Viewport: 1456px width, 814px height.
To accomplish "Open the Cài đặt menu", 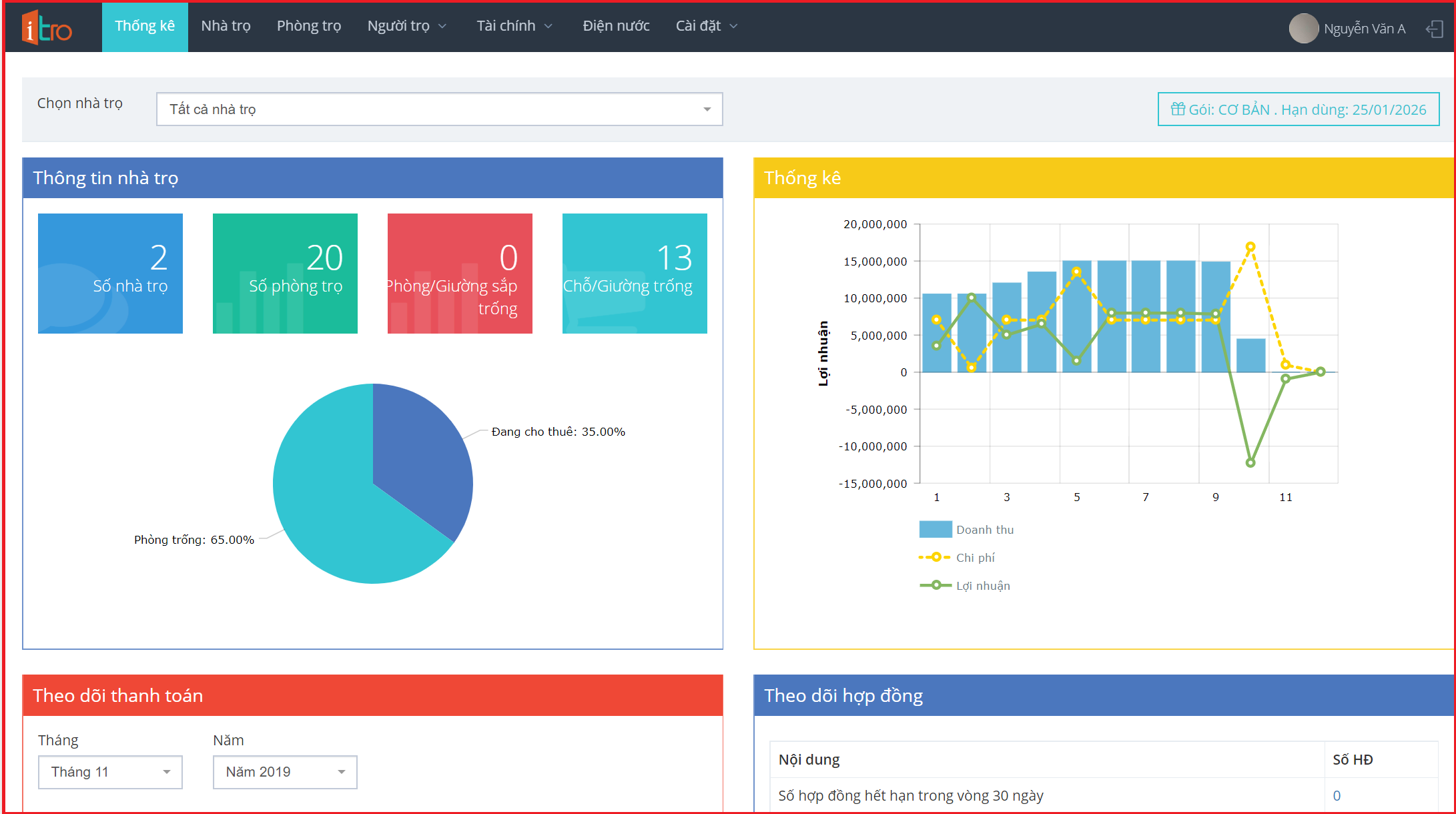I will point(706,26).
